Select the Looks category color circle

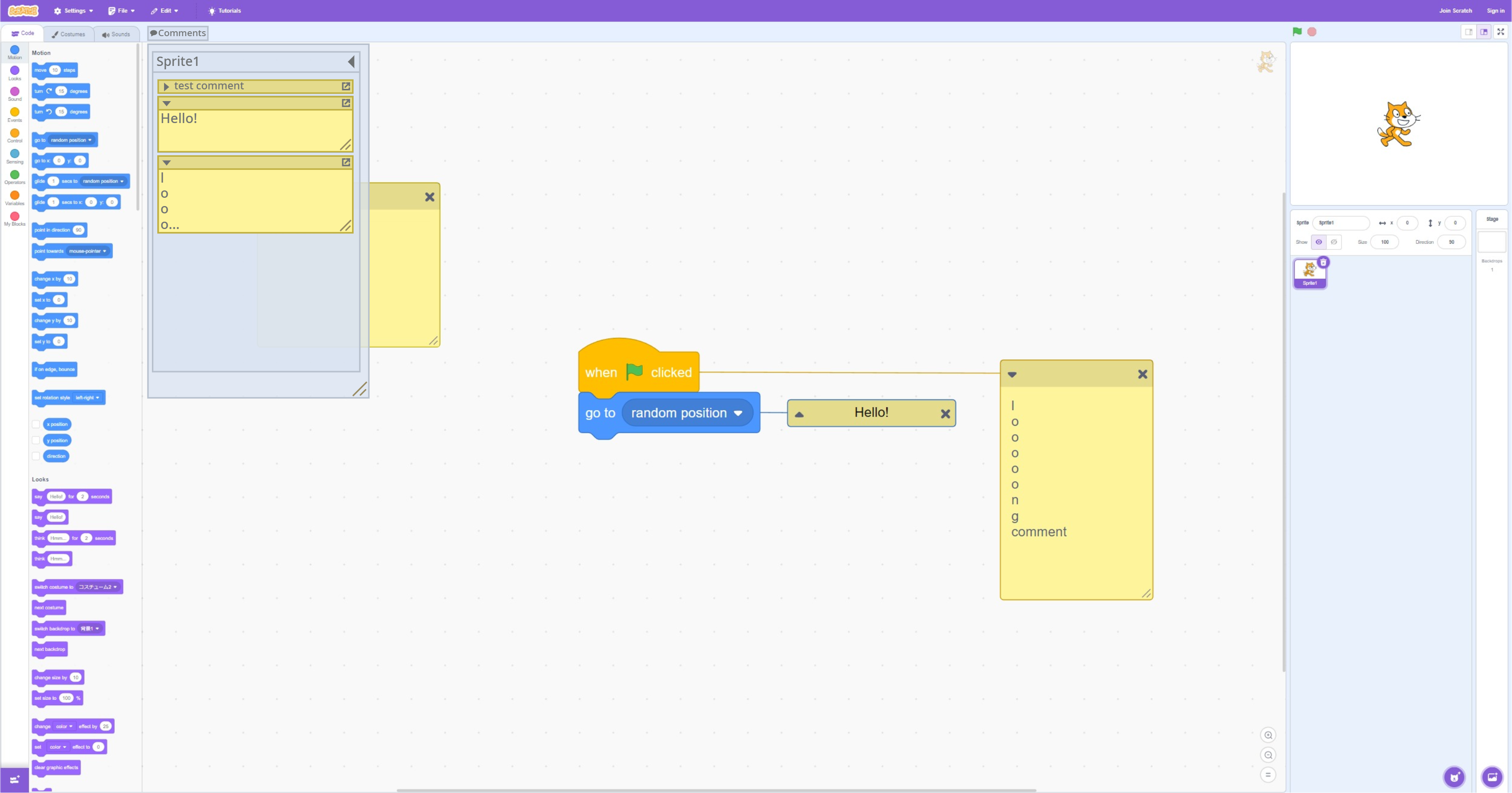click(x=15, y=70)
